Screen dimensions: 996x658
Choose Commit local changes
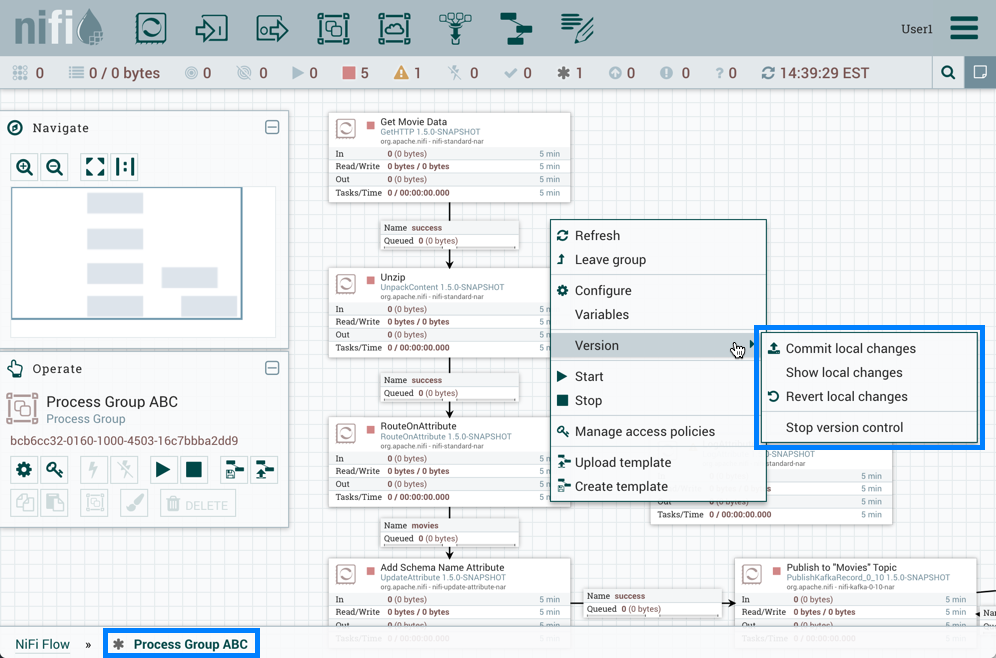(x=850, y=349)
